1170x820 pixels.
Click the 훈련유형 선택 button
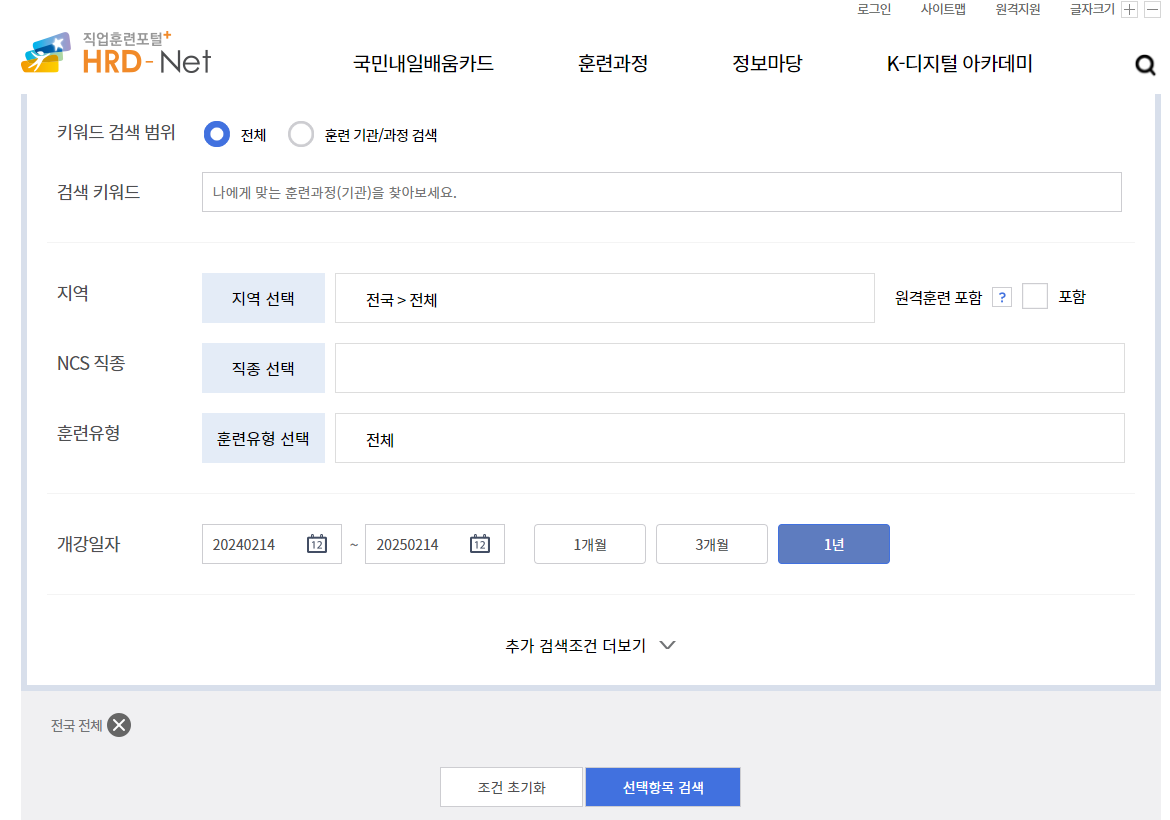263,438
